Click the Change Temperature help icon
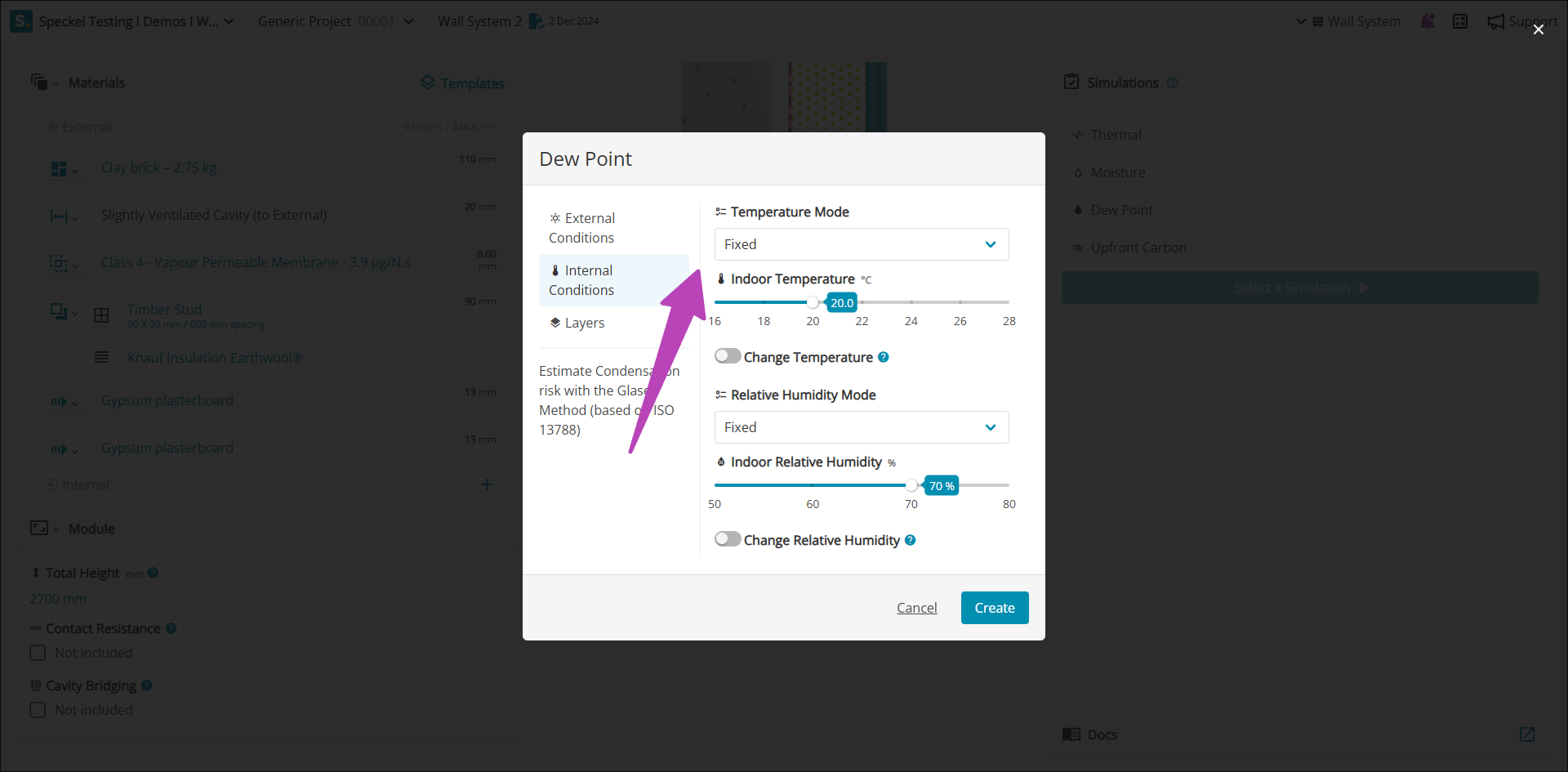 coord(883,357)
